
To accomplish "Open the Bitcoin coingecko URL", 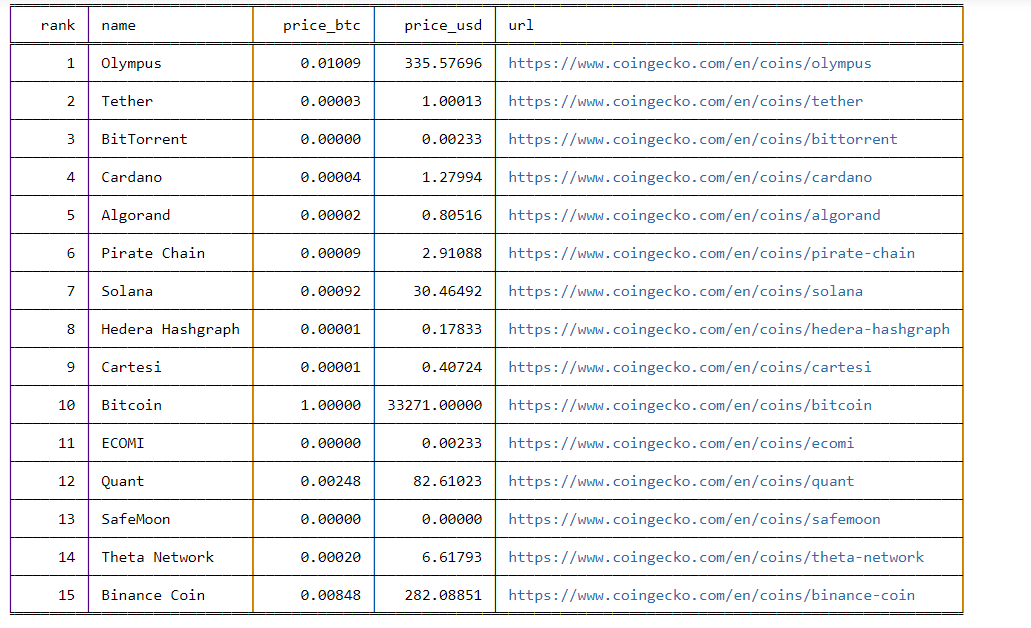I will (690, 406).
